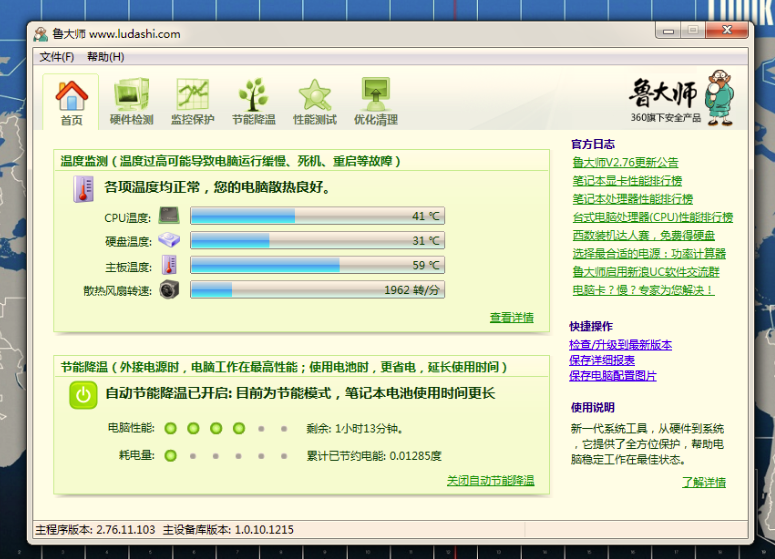Open 选择最合适的电源：功率计算器 link

649,254
